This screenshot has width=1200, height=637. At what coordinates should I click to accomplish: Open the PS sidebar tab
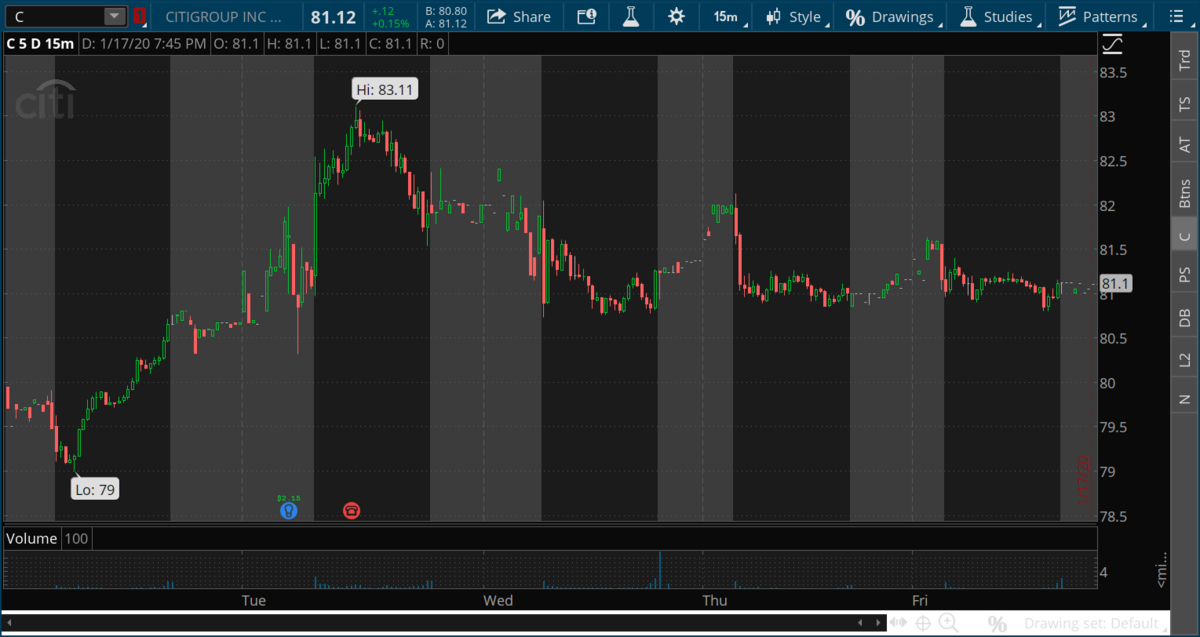tap(1184, 273)
